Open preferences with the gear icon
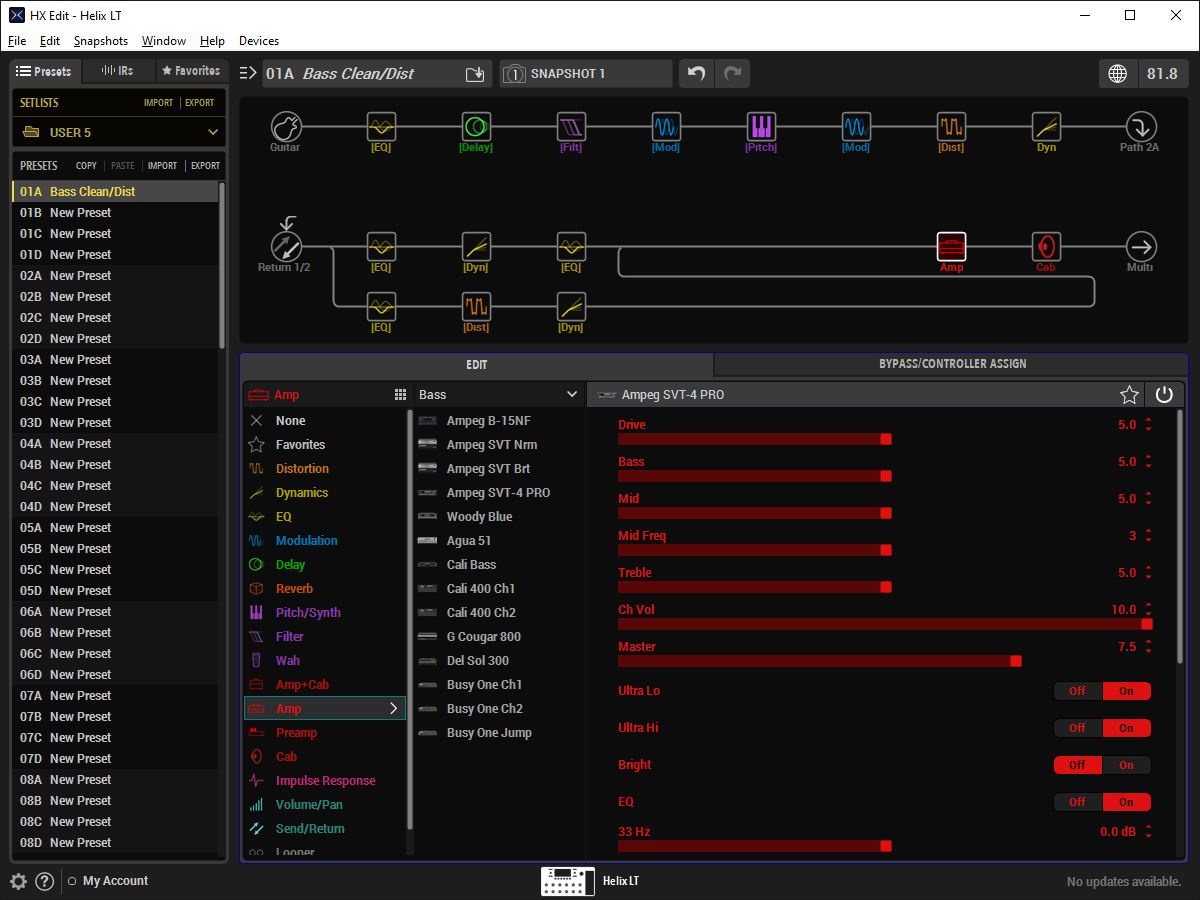1200x900 pixels. (18, 881)
